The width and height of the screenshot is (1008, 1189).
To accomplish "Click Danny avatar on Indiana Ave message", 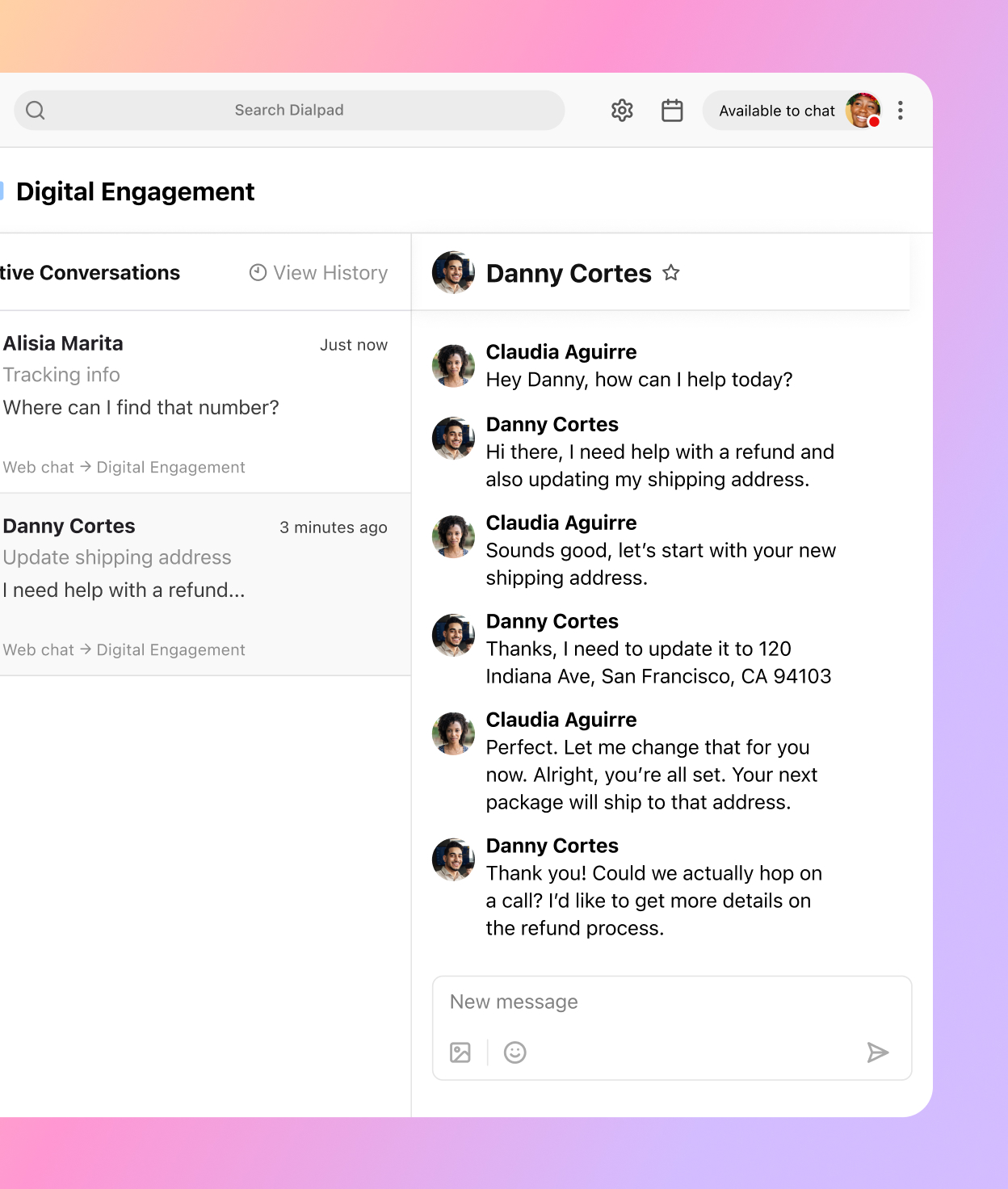I will coord(453,635).
